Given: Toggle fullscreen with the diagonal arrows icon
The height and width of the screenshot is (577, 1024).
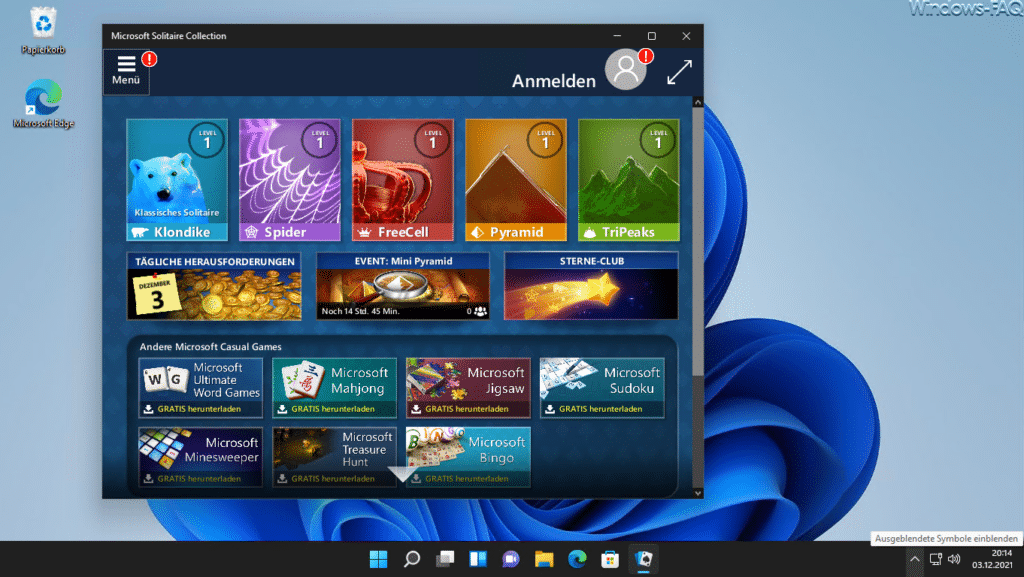Looking at the screenshot, I should click(679, 72).
